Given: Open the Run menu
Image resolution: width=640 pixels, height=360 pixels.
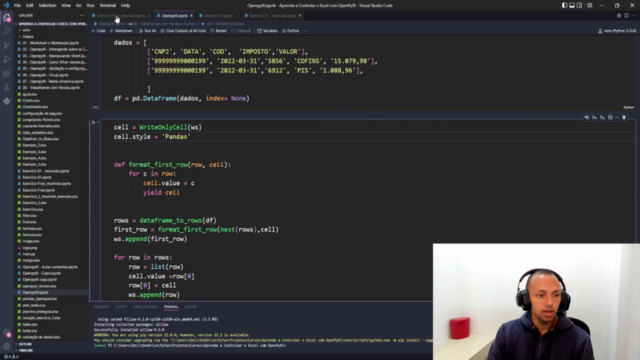Looking at the screenshot, I should [x=91, y=5].
